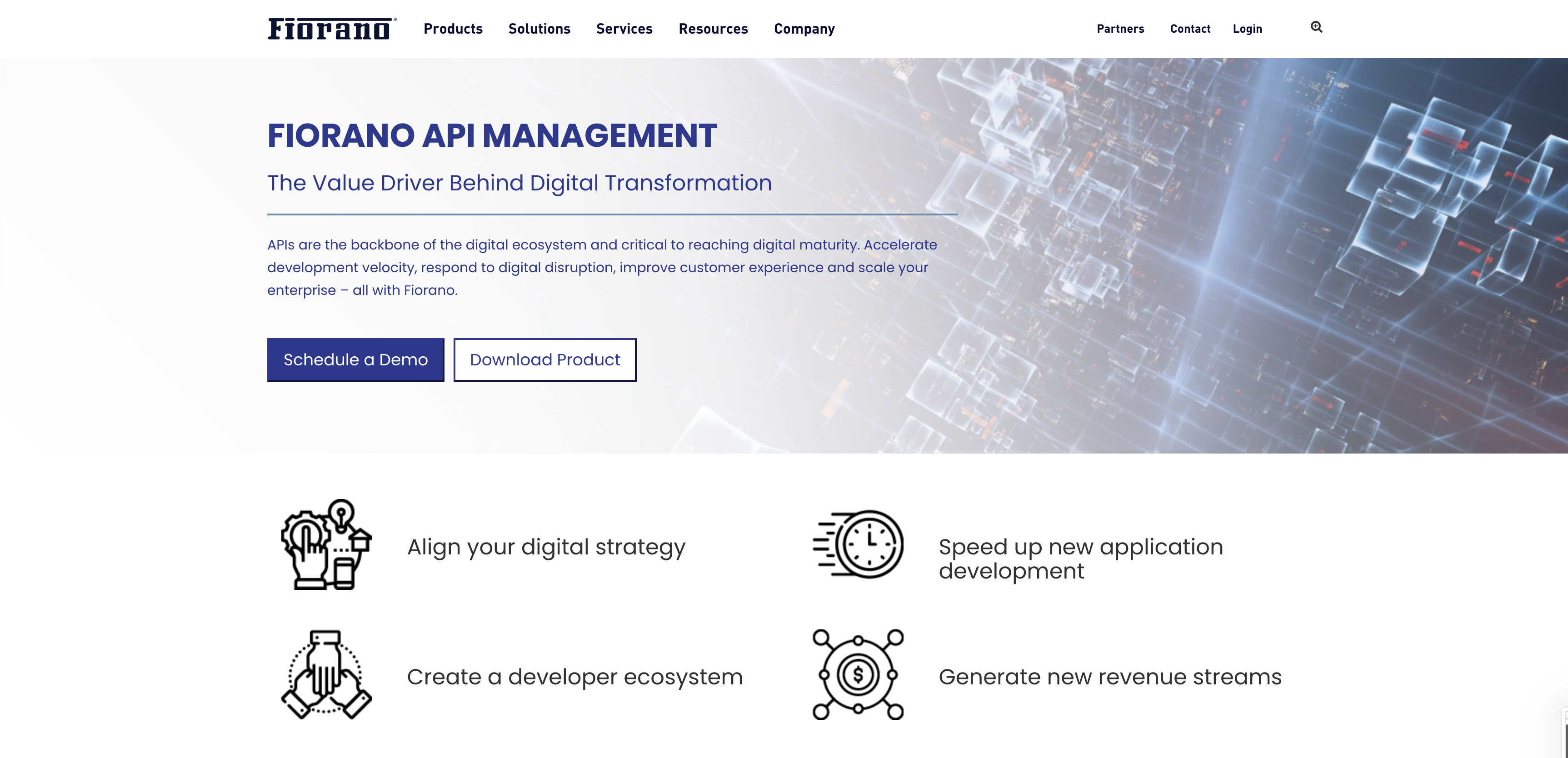Click the Download Product button
1568x758 pixels.
(545, 360)
